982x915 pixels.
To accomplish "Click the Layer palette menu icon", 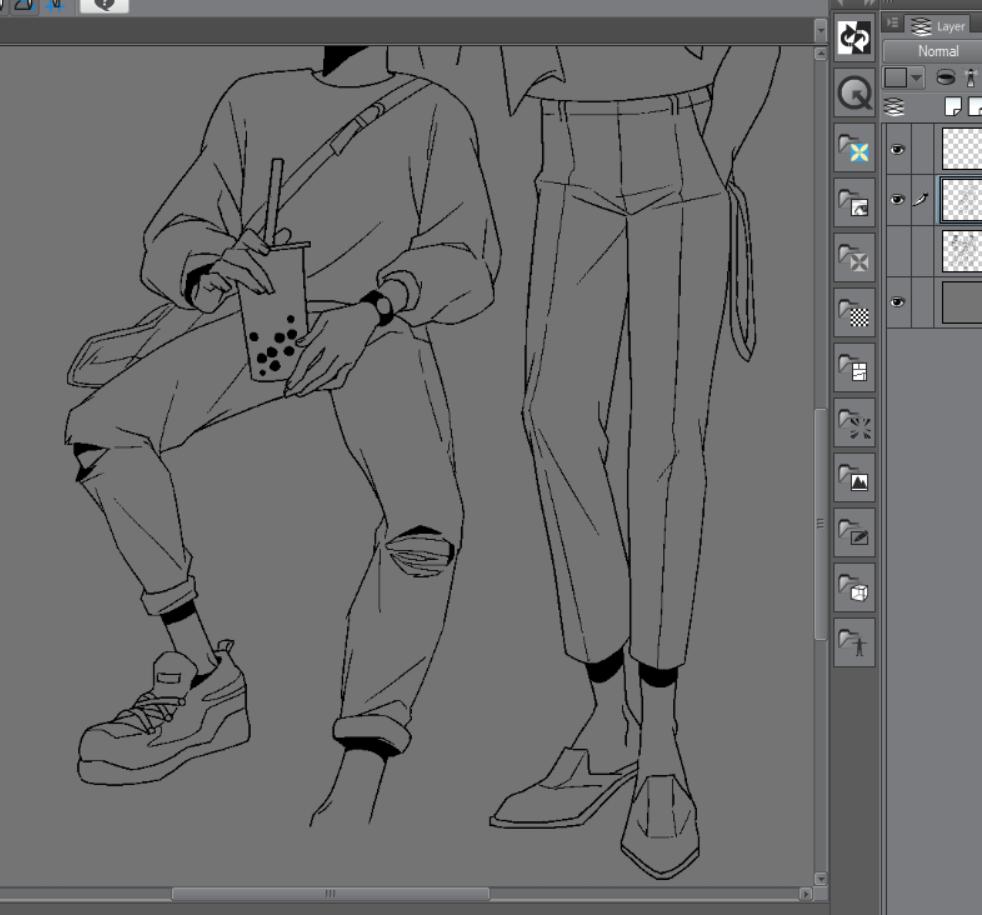I will click(892, 23).
